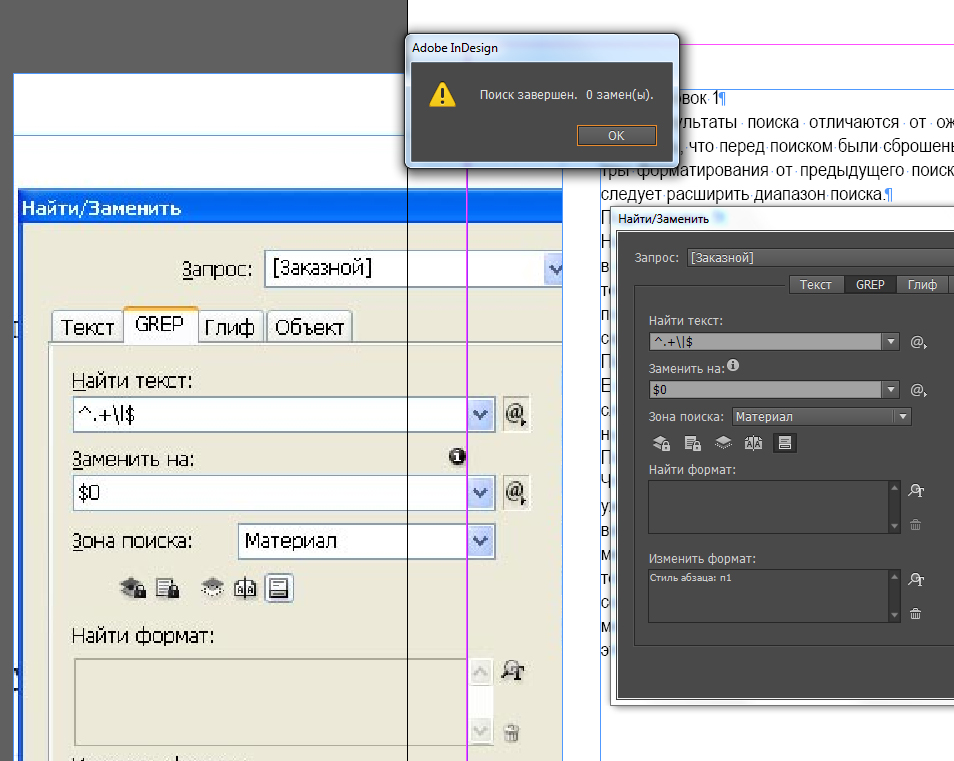This screenshot has height=761, width=954.
Task: Clear Изменить формат with trash icon in dark dialog
Action: tap(915, 614)
